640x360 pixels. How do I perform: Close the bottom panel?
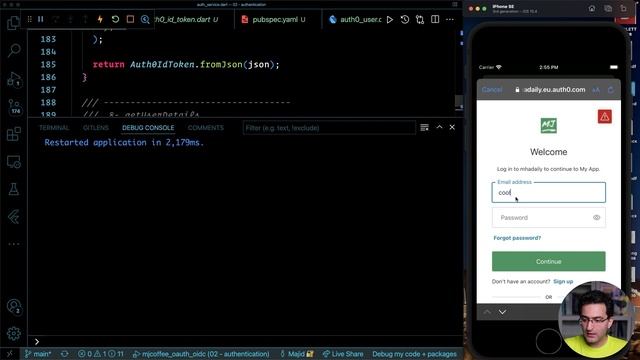point(452,127)
